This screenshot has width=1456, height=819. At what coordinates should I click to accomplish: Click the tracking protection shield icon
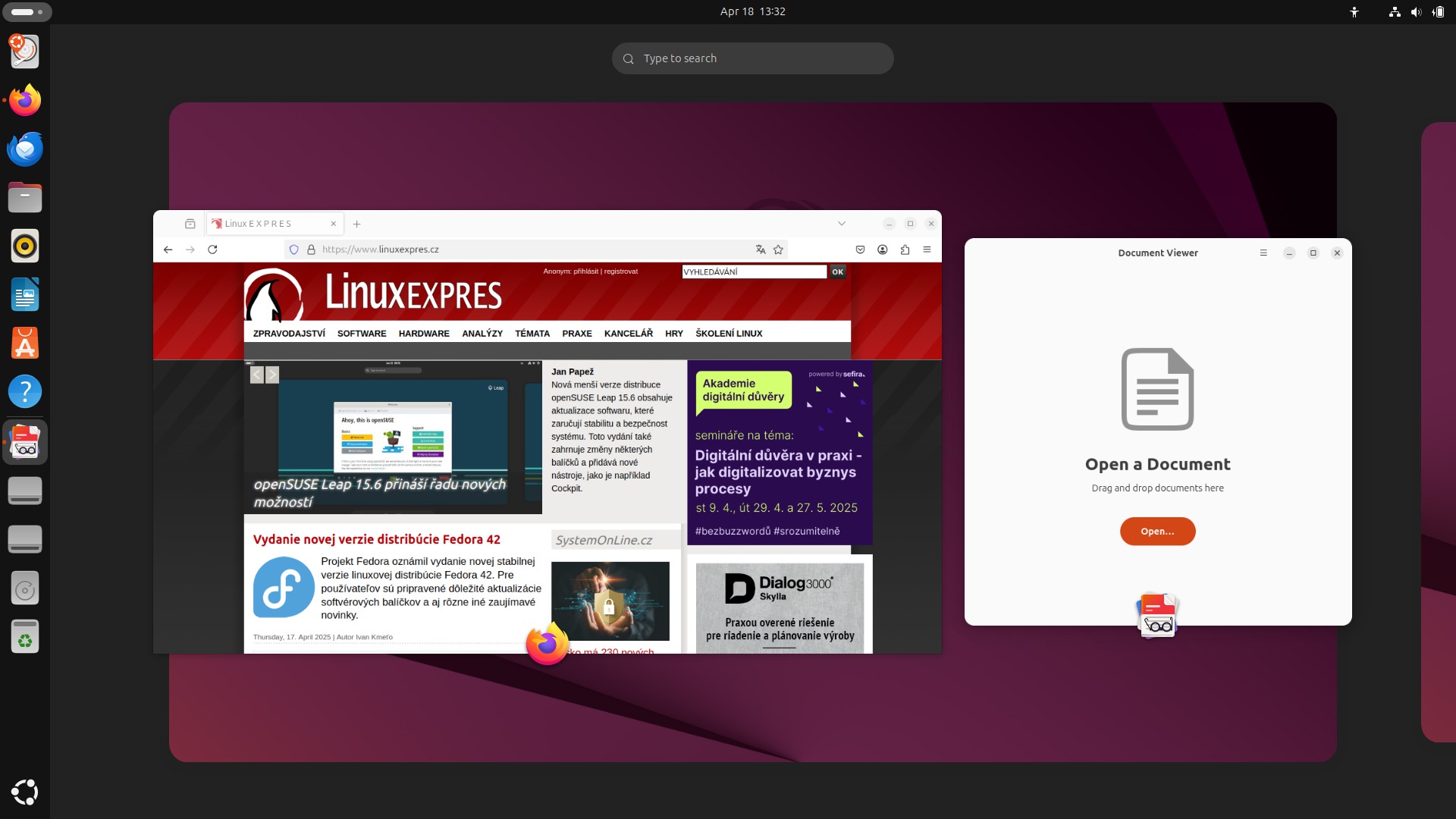[x=294, y=249]
